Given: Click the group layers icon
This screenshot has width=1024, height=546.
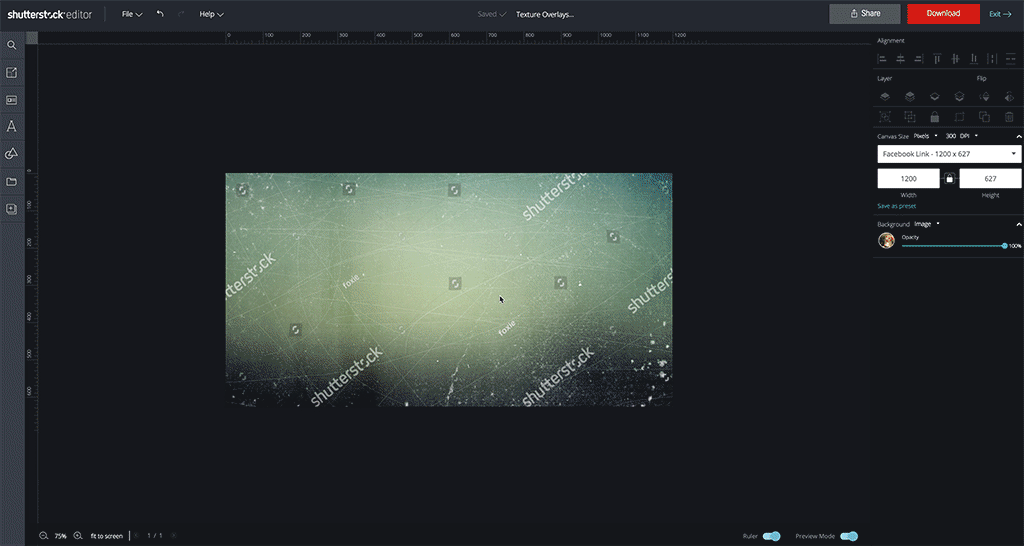Looking at the screenshot, I should click(885, 117).
